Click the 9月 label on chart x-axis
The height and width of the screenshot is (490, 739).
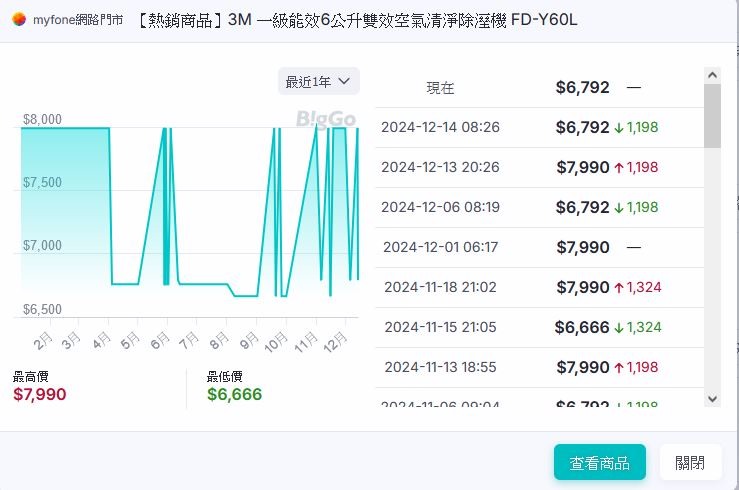tap(249, 341)
